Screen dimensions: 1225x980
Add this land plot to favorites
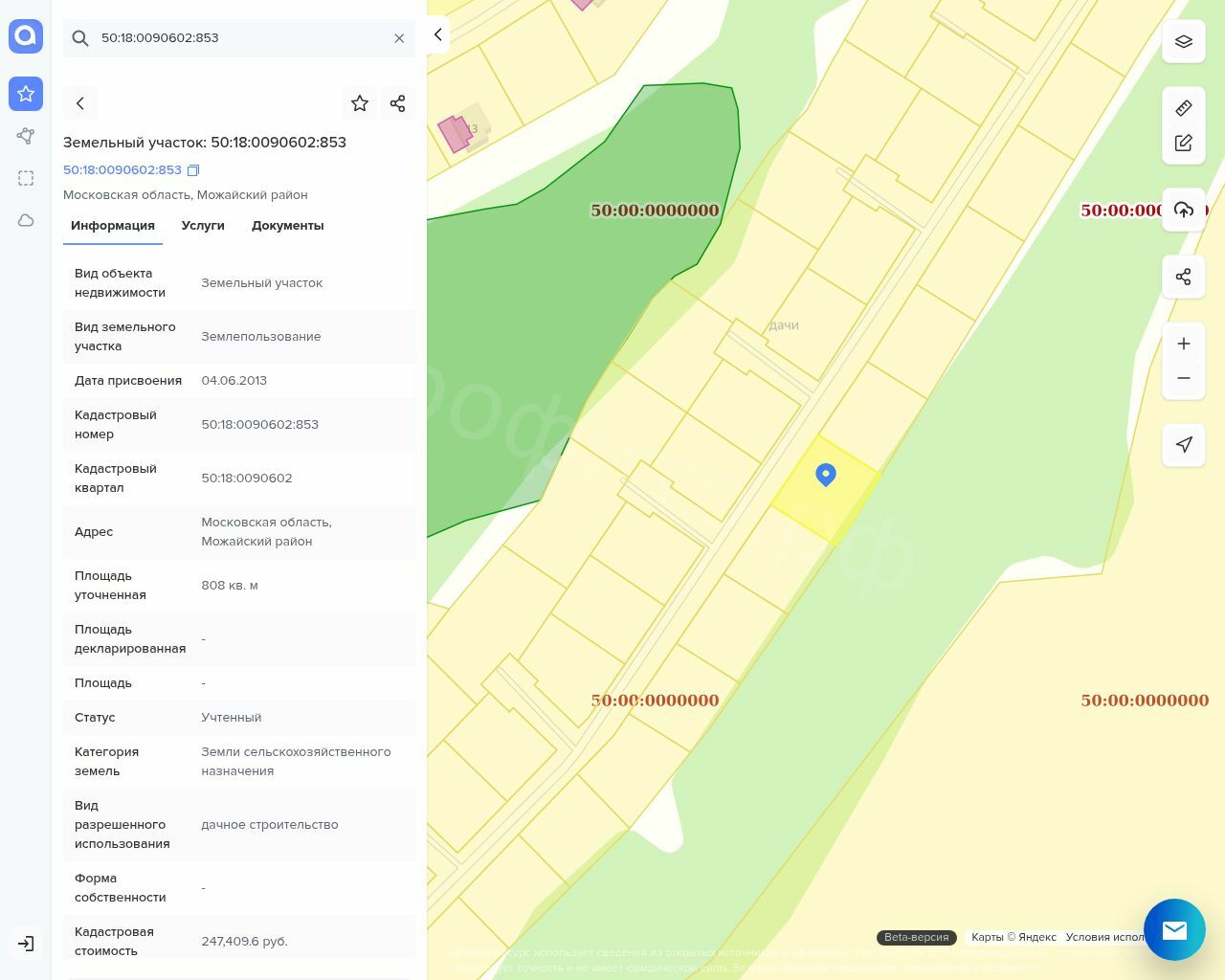click(x=360, y=103)
